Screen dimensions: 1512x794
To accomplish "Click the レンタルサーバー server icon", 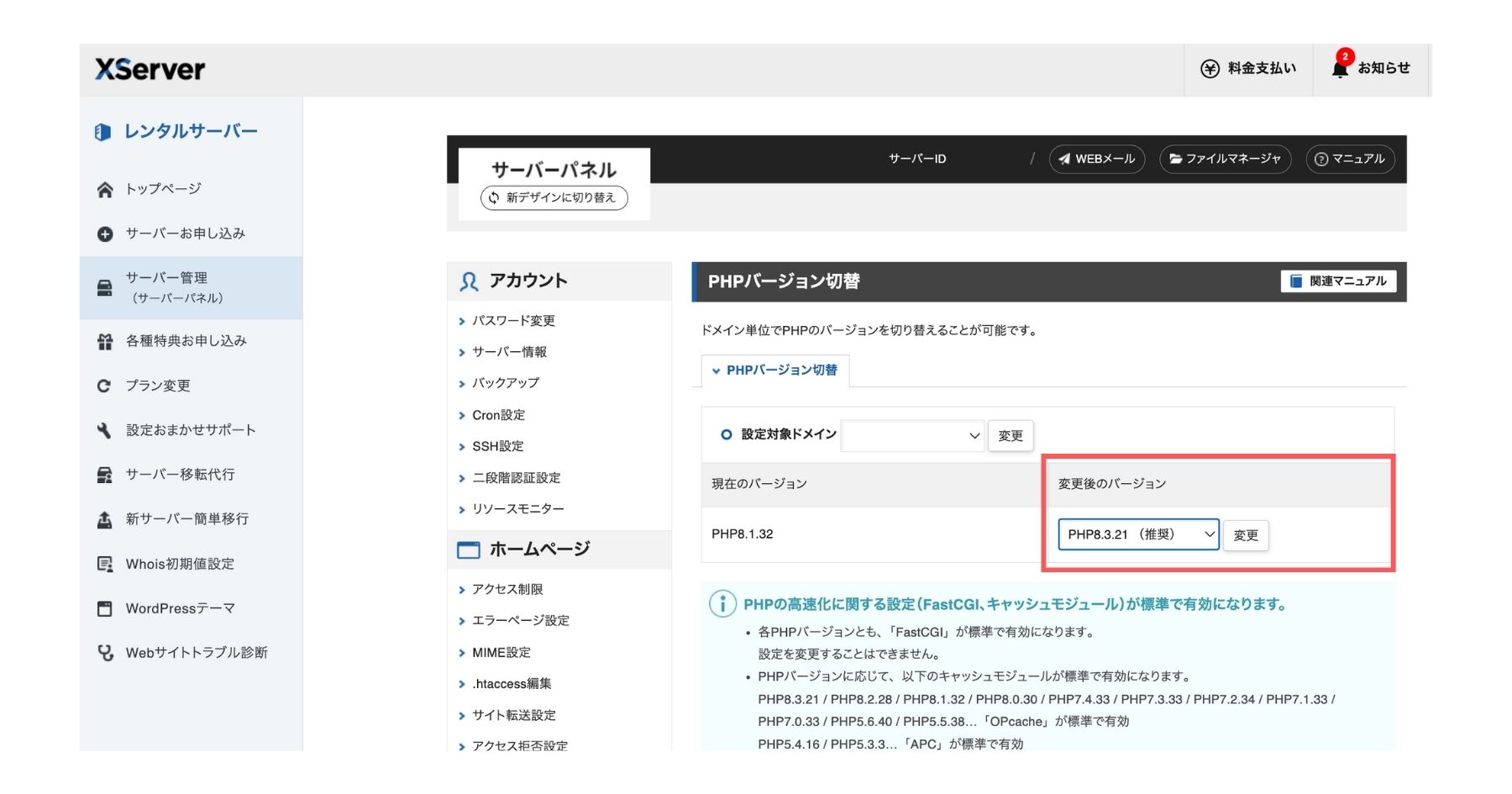I will pos(103,132).
